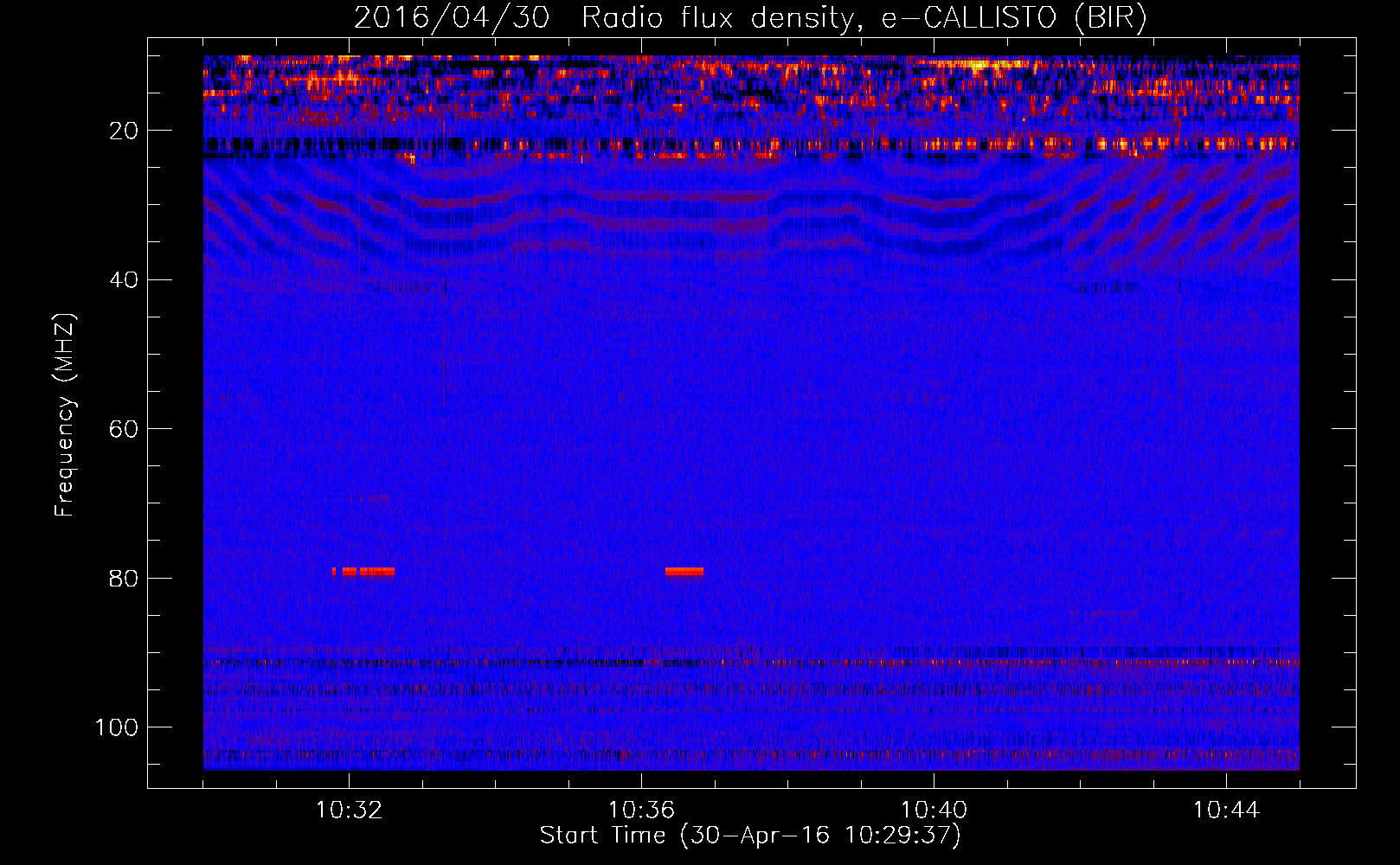Click the '10:40' time tick label
Image resolution: width=1400 pixels, height=865 pixels.
(934, 811)
